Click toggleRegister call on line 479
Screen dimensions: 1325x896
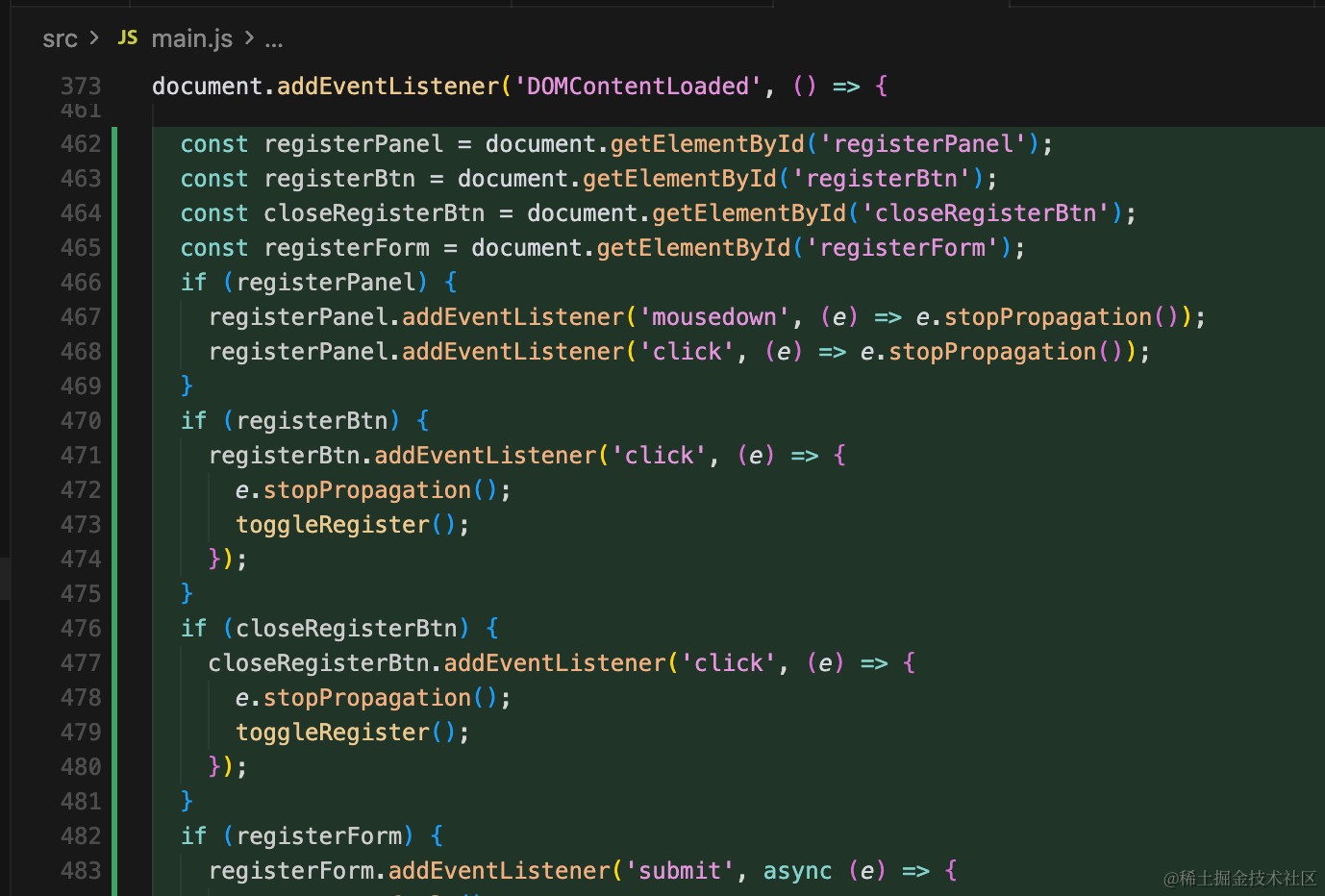click(x=333, y=733)
